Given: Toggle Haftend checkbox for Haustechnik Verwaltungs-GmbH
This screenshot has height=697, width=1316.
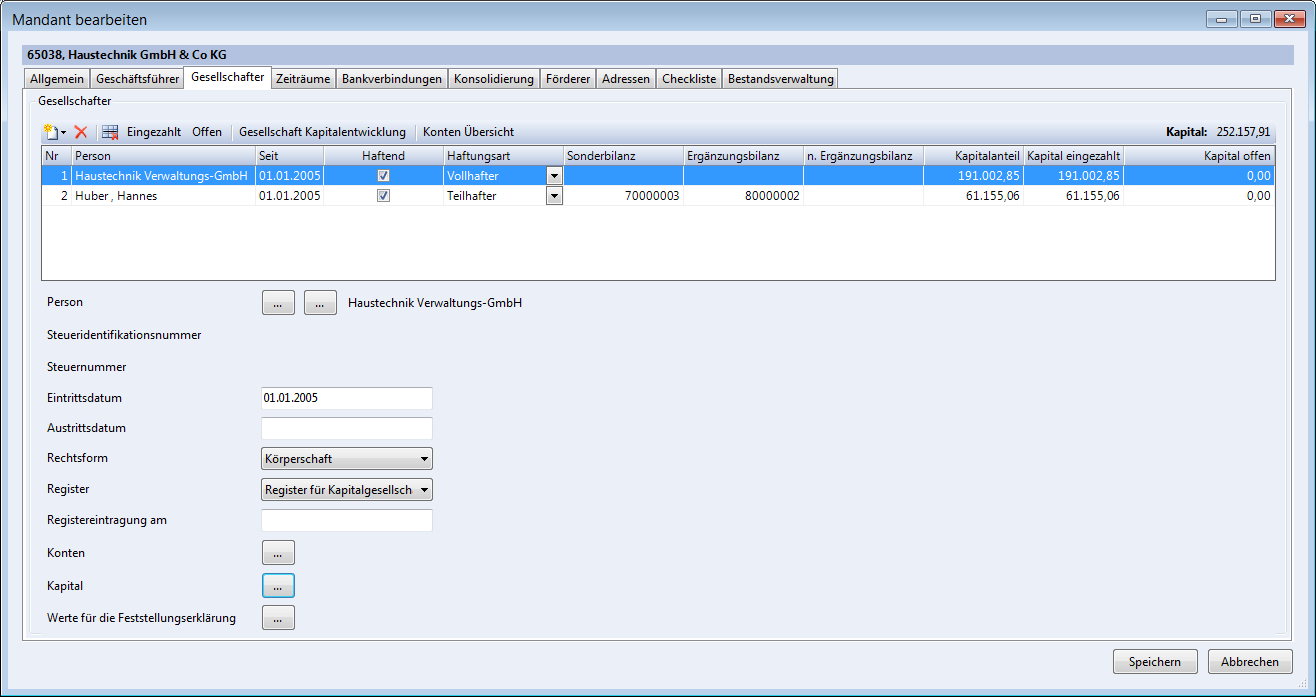Looking at the screenshot, I should (383, 176).
